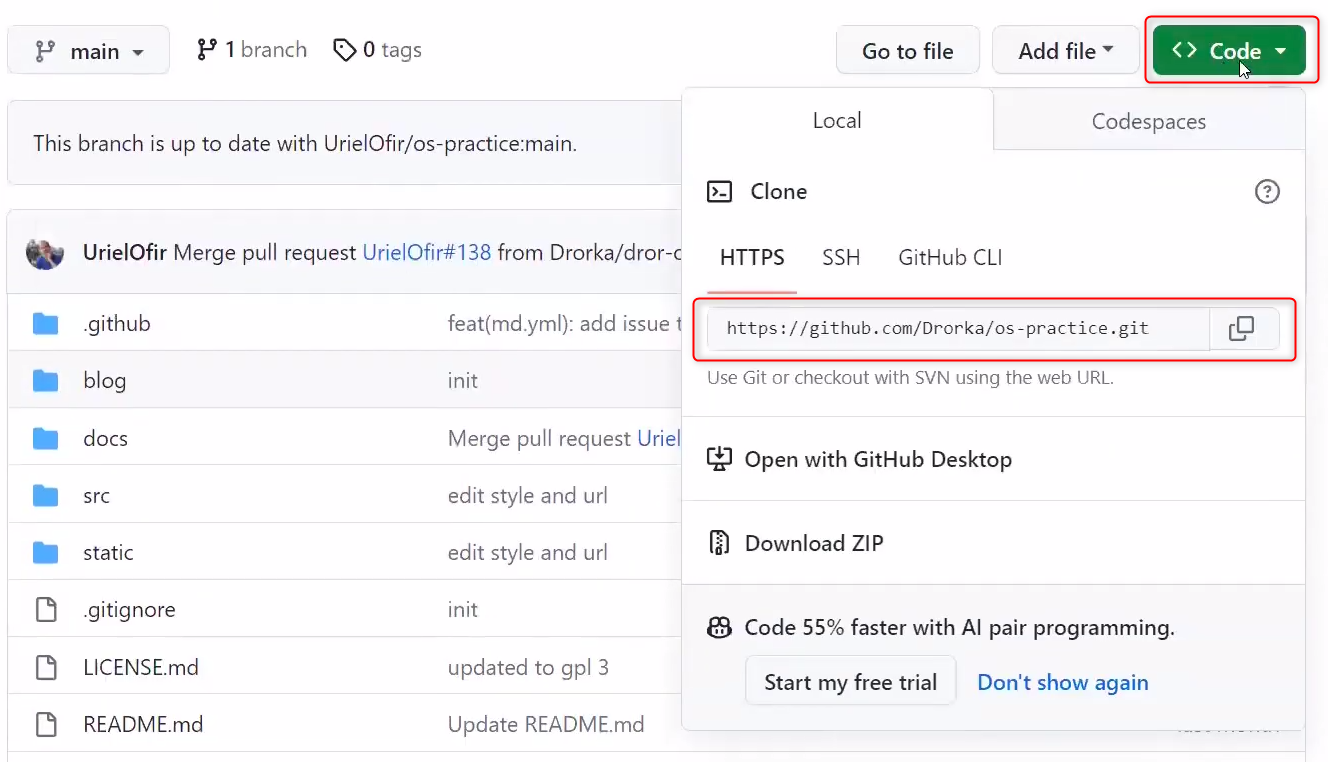Click the .github row 'feat(md.yml)' commit message
The width and height of the screenshot is (1328, 762).
click(564, 324)
